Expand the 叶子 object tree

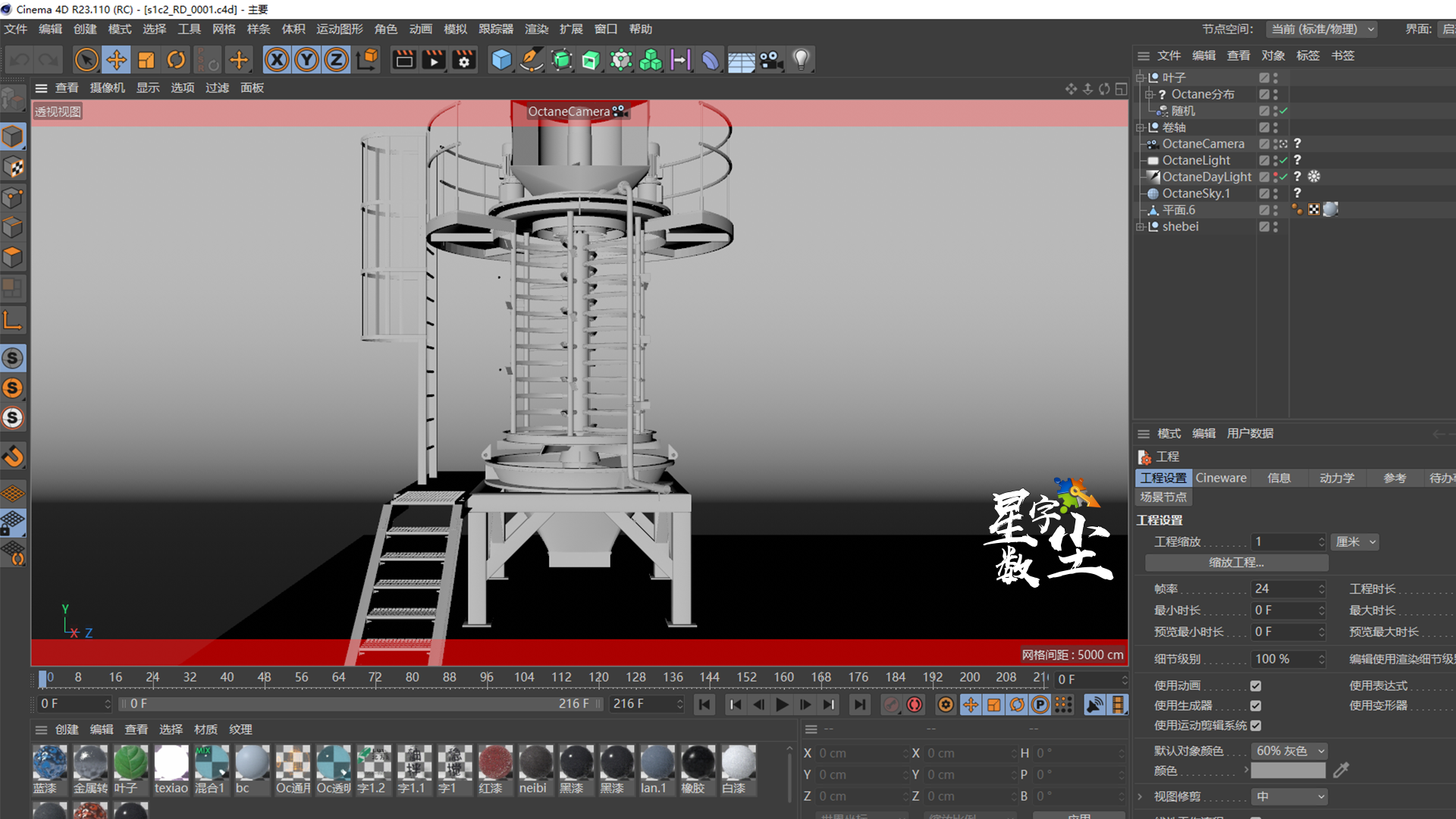point(1140,77)
